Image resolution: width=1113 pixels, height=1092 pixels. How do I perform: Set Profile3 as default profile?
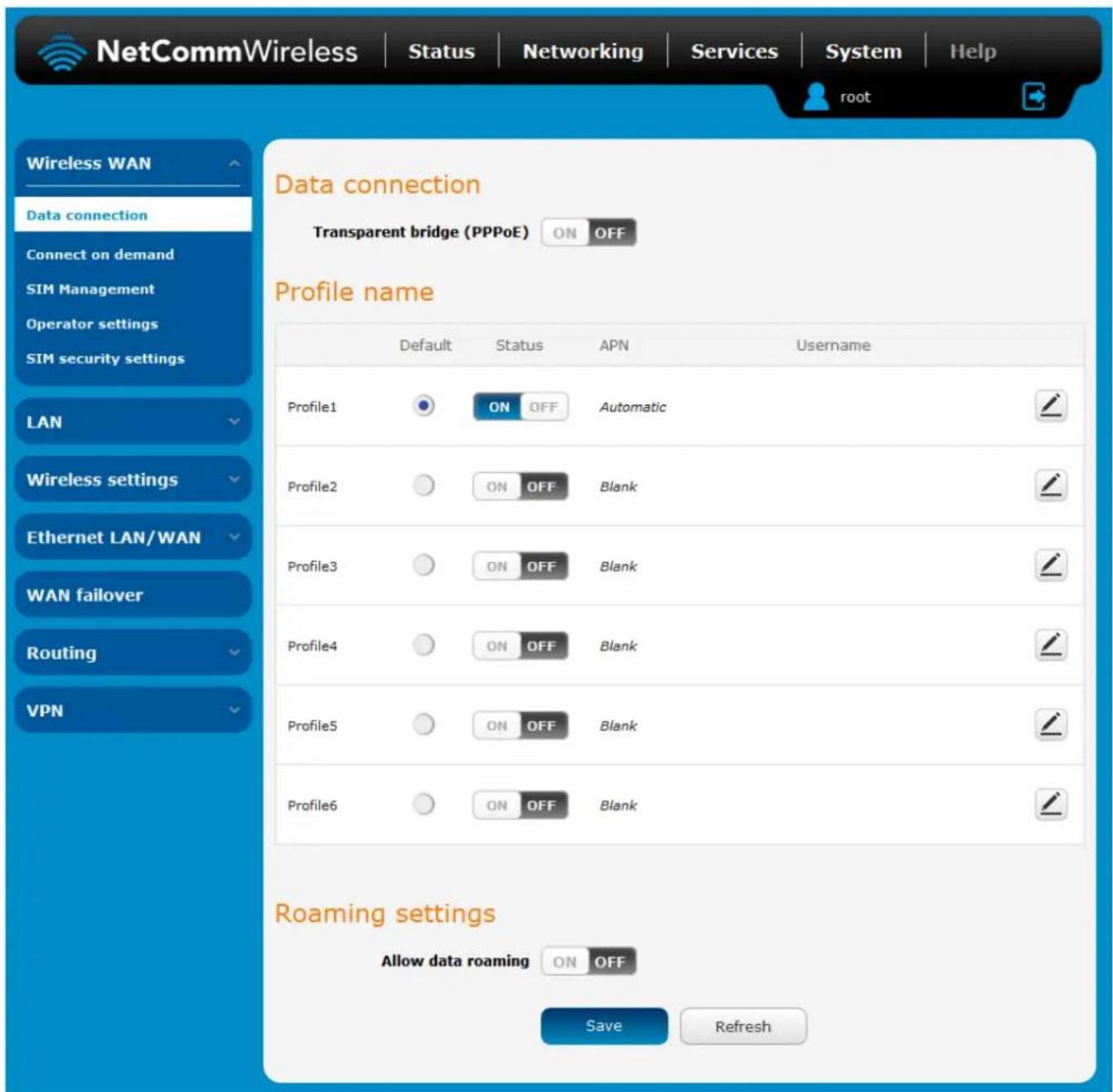423,565
